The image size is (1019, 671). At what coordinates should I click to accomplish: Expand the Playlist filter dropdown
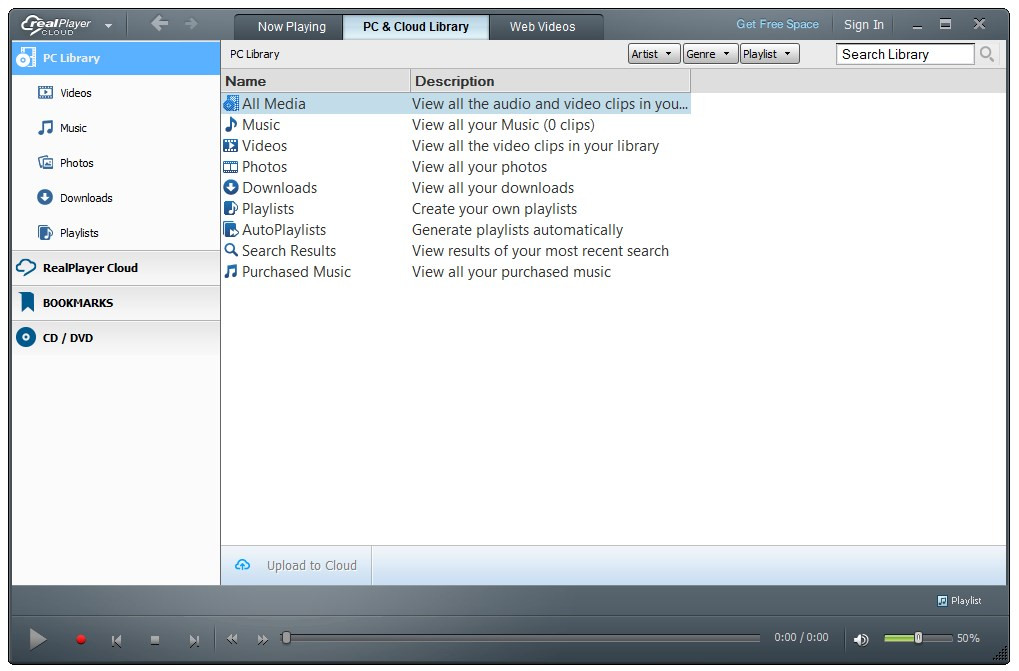[769, 54]
